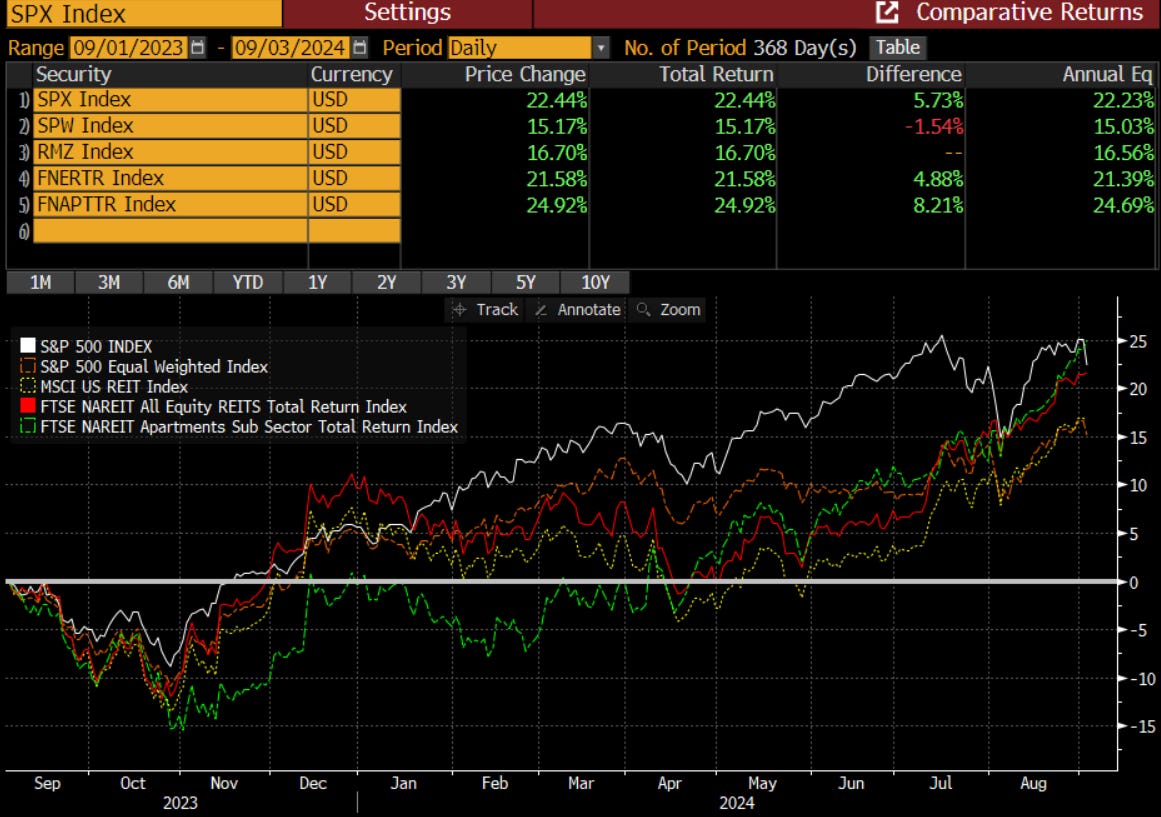Select the 3Y range button

[x=456, y=283]
